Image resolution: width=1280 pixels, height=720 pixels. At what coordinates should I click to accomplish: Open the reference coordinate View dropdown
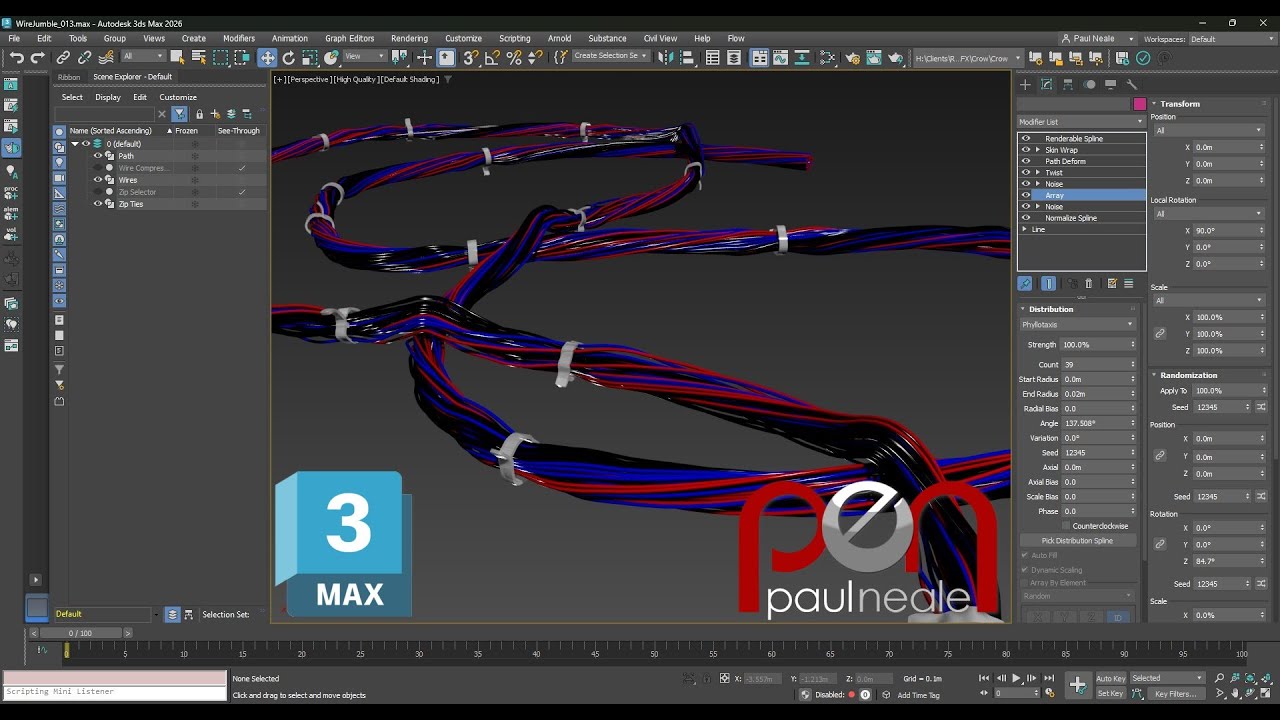pos(365,57)
